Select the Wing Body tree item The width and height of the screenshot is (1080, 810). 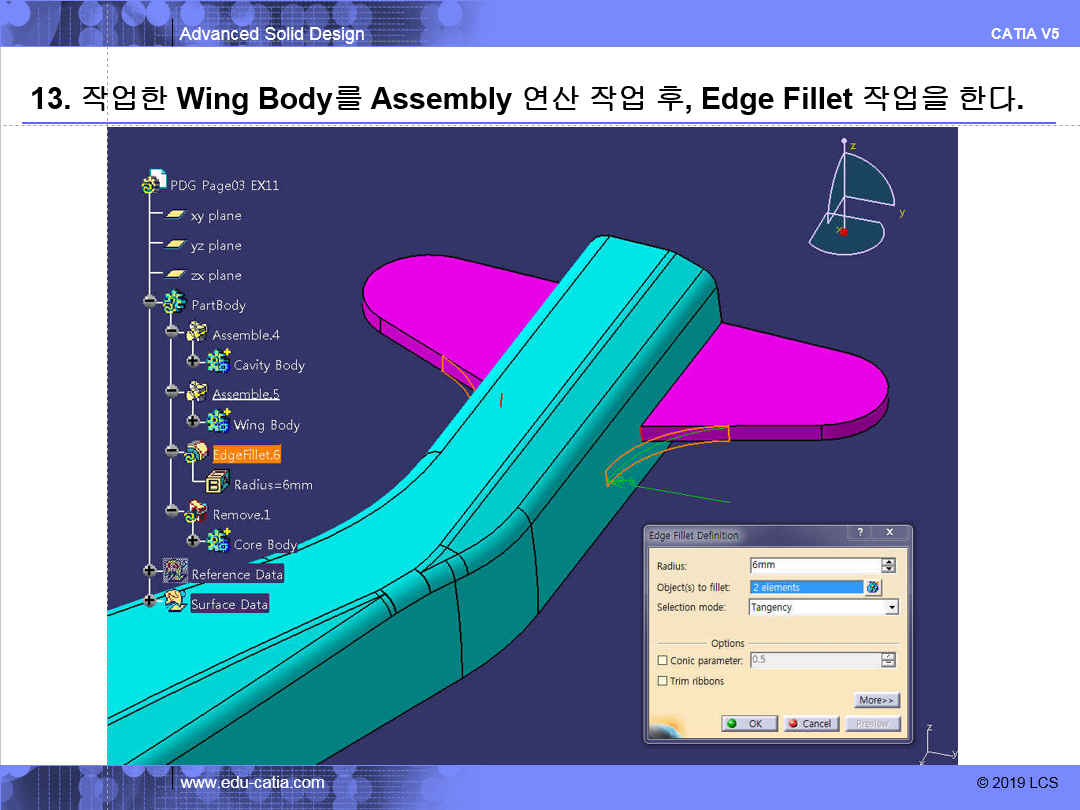[266, 425]
